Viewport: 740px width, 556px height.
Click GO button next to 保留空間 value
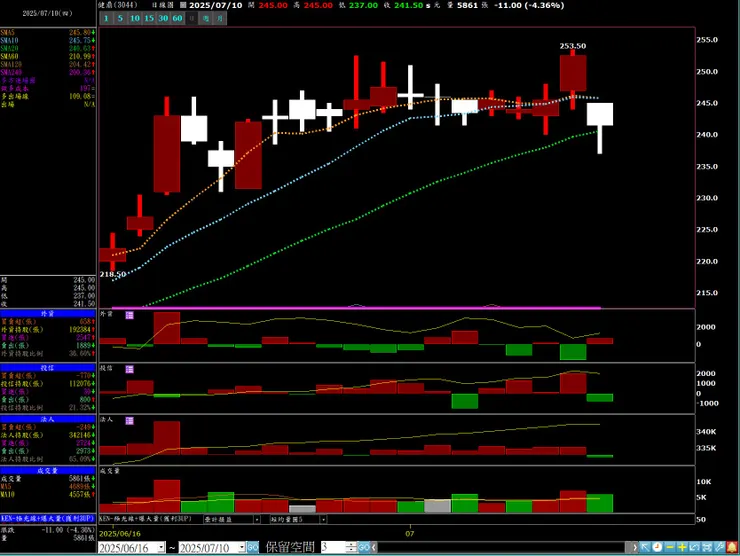point(363,548)
